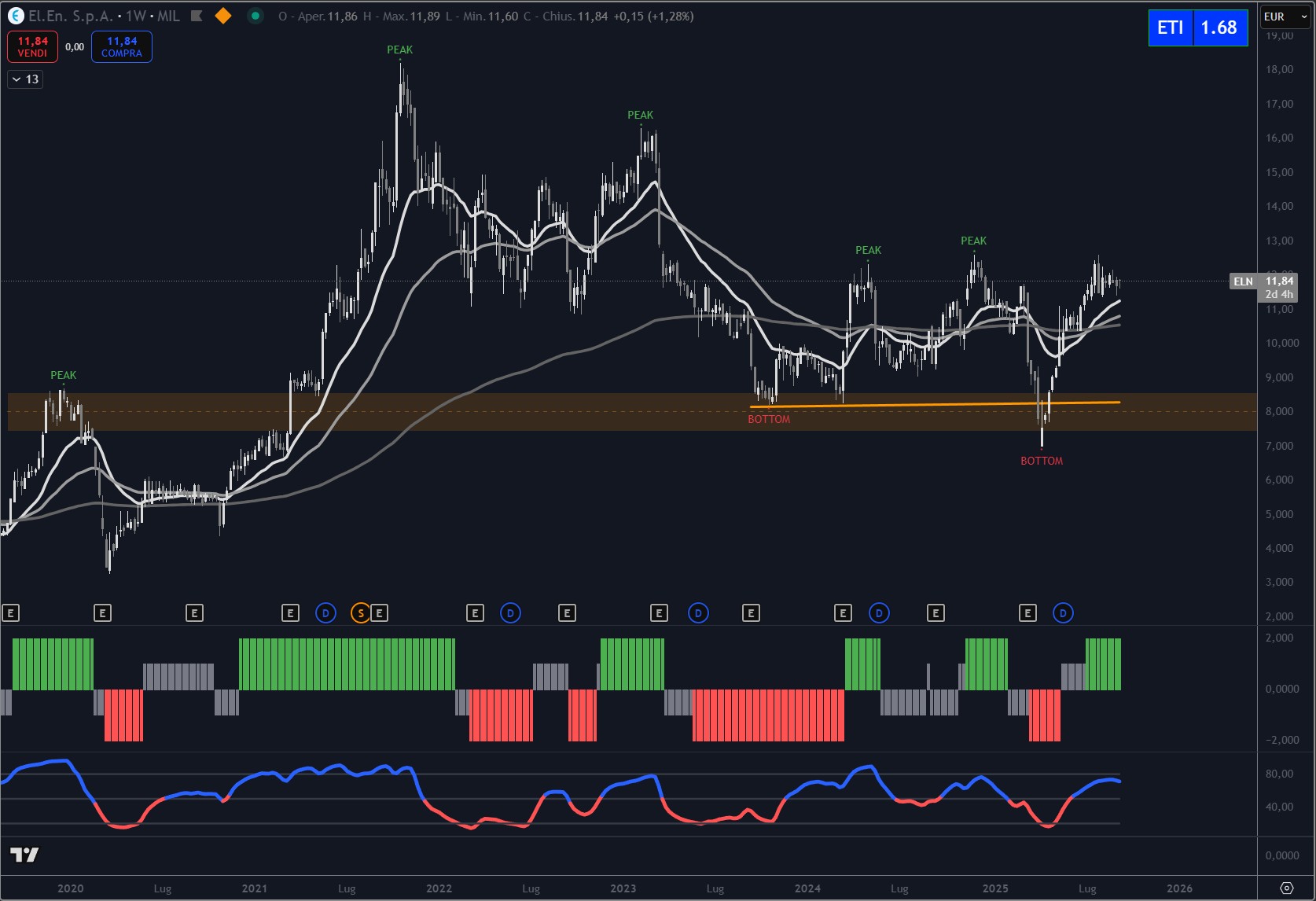Click the El.En. symbol logo icon
The image size is (1316, 901).
point(16,16)
